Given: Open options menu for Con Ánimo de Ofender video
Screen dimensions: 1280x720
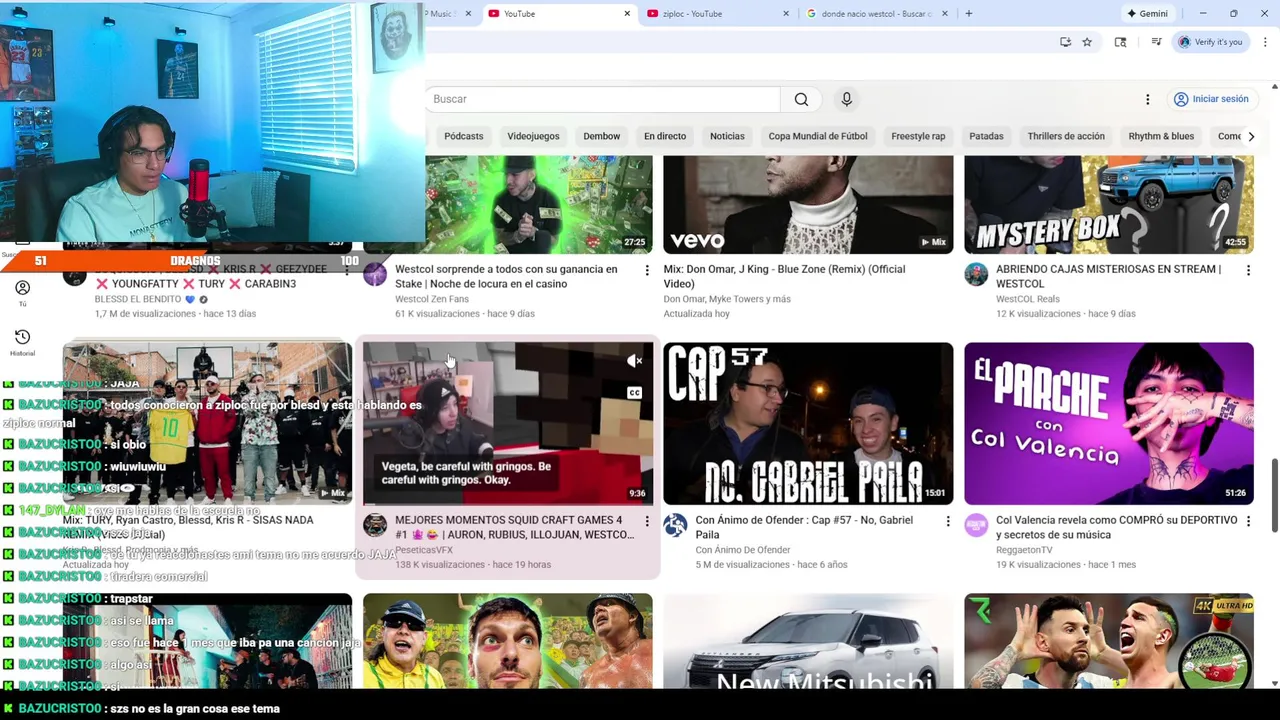Looking at the screenshot, I should 948,521.
